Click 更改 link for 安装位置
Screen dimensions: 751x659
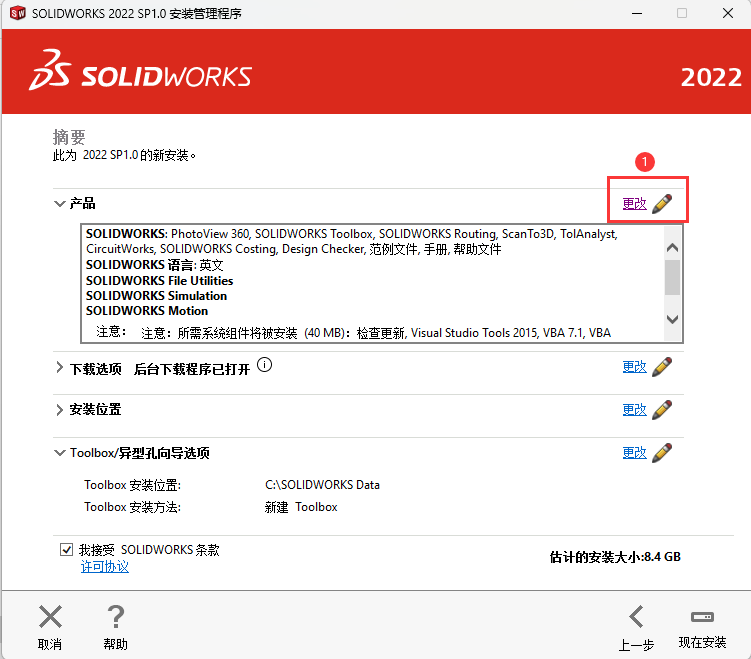pos(634,410)
